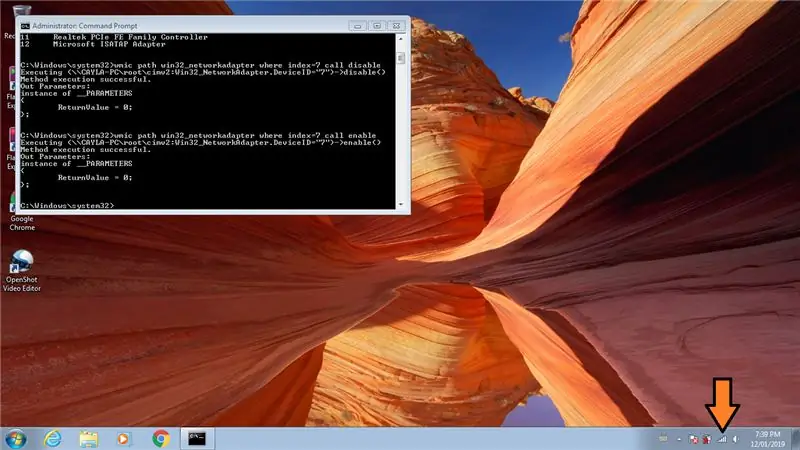
Task: Click the Command Prompt scrollbar up arrow
Action: 401,38
